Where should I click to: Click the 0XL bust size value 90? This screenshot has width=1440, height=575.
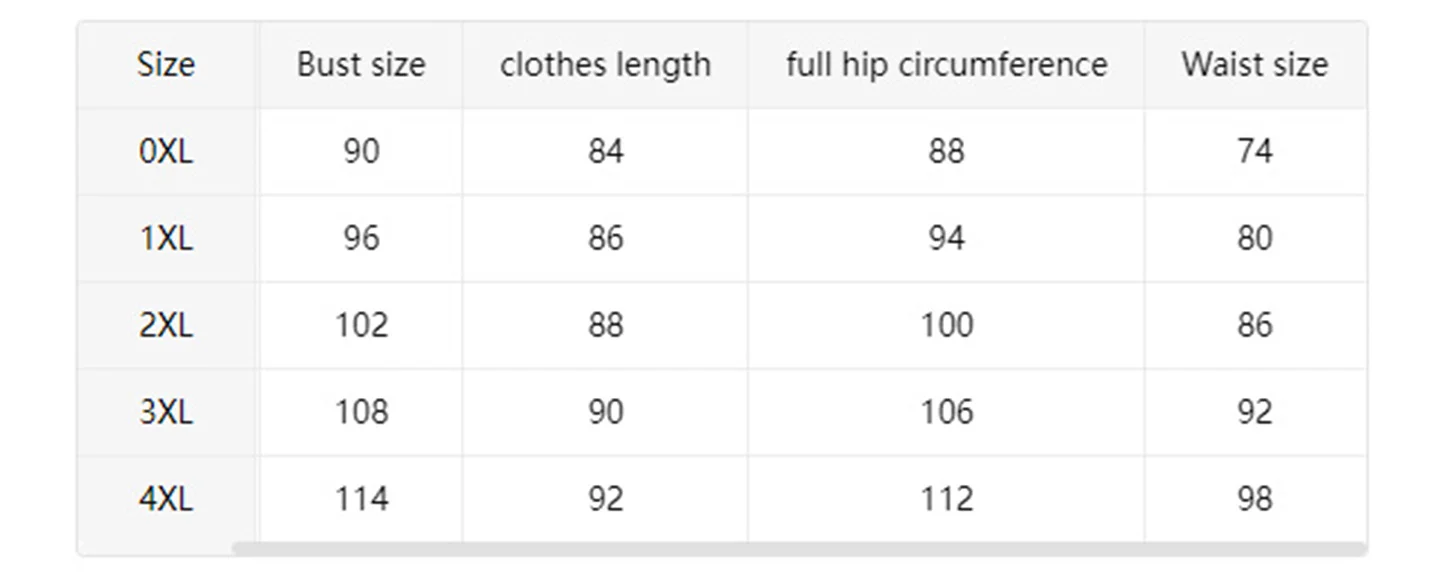pos(361,152)
